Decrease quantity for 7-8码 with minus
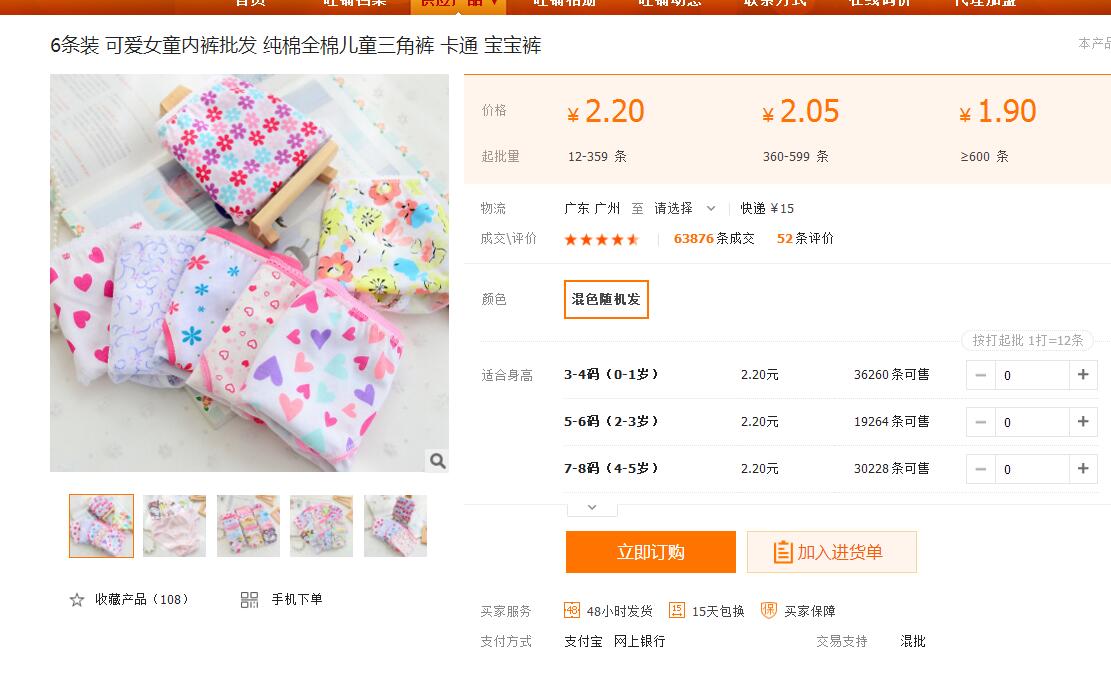Screen dimensions: 1111x680 [981, 469]
